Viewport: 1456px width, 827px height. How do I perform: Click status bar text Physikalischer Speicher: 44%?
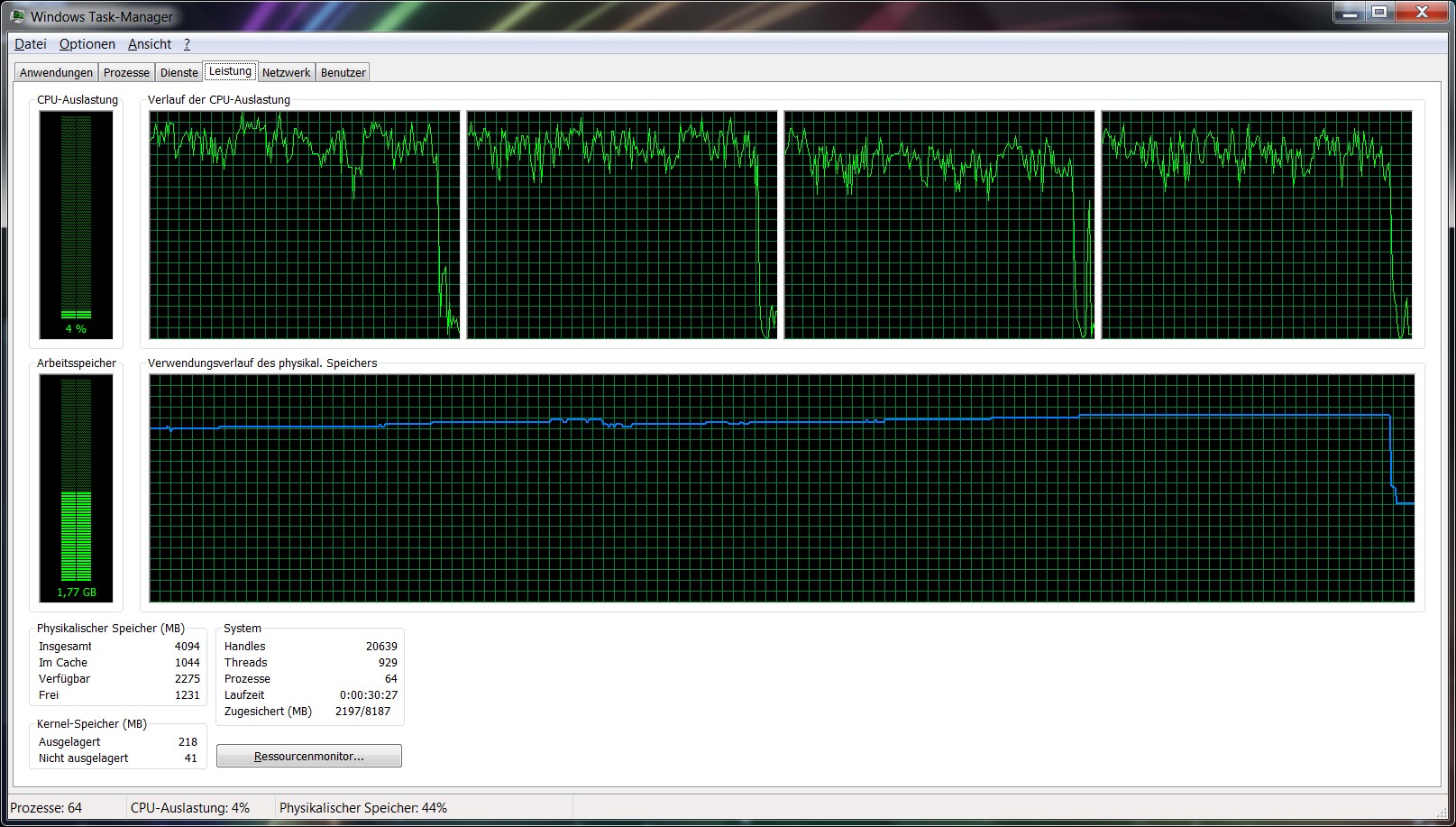[x=363, y=808]
